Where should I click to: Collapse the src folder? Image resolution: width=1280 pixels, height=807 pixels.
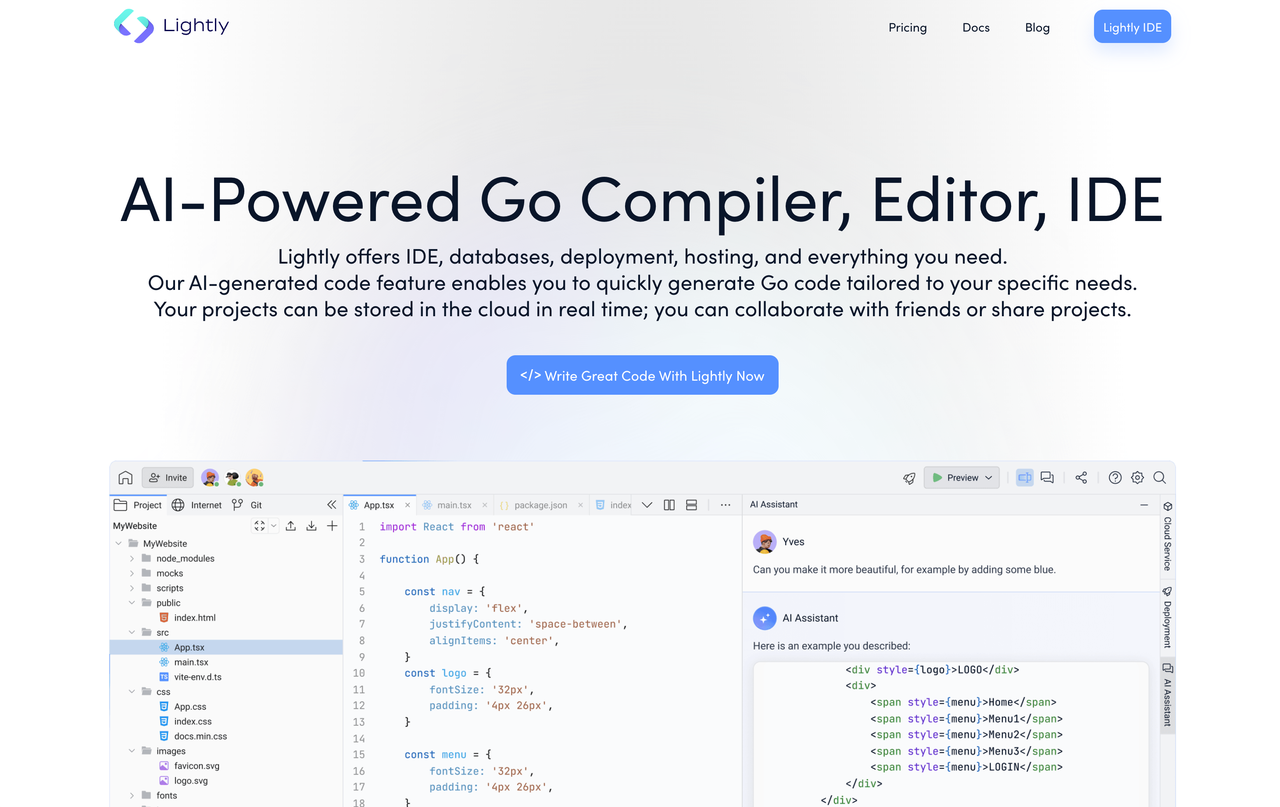click(x=132, y=633)
